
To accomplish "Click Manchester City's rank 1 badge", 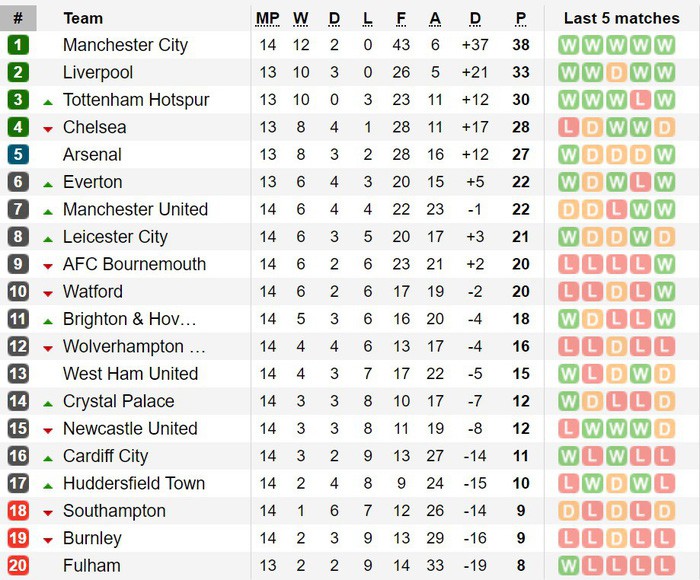I will (18, 45).
